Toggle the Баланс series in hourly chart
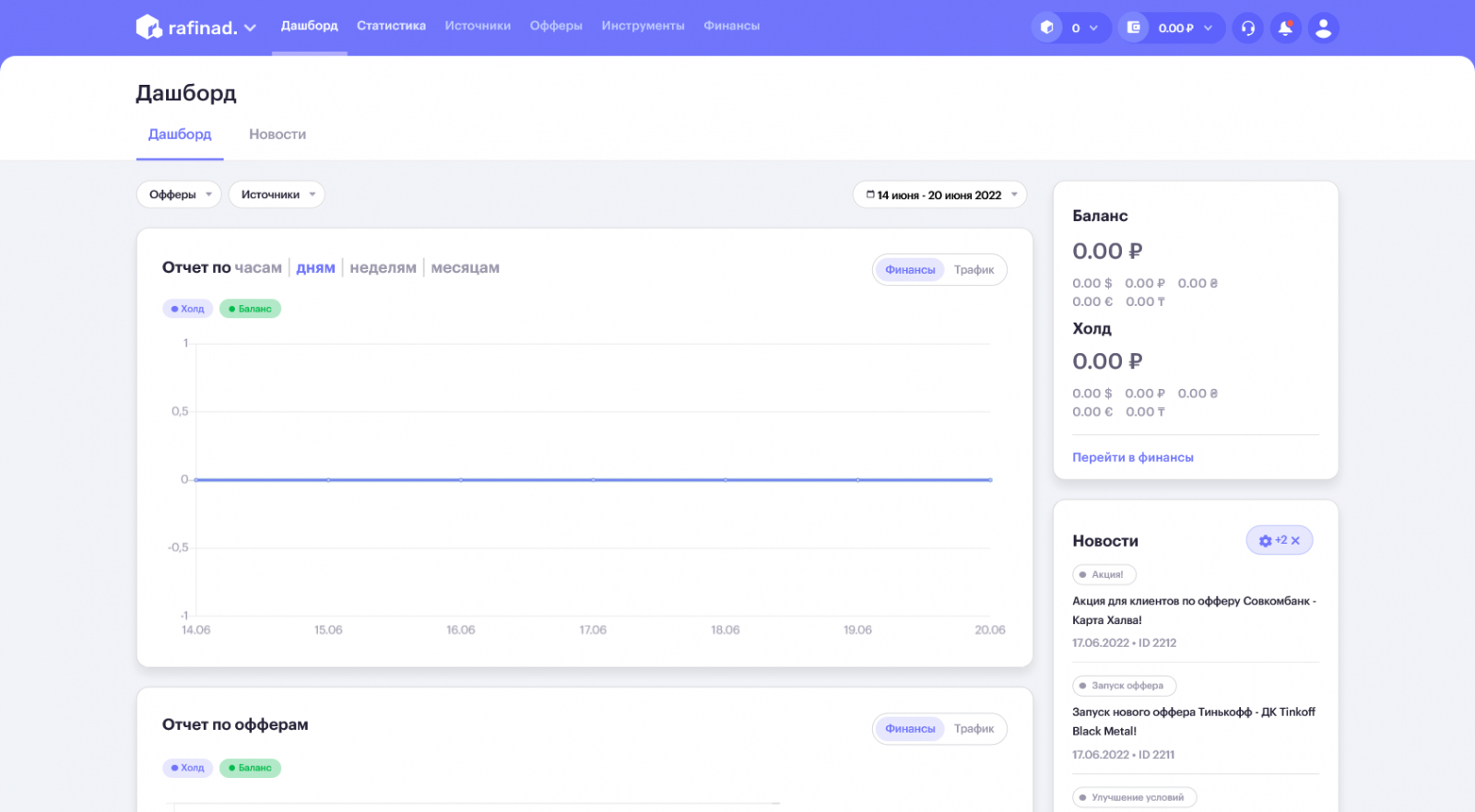1475x812 pixels. pyautogui.click(x=250, y=309)
